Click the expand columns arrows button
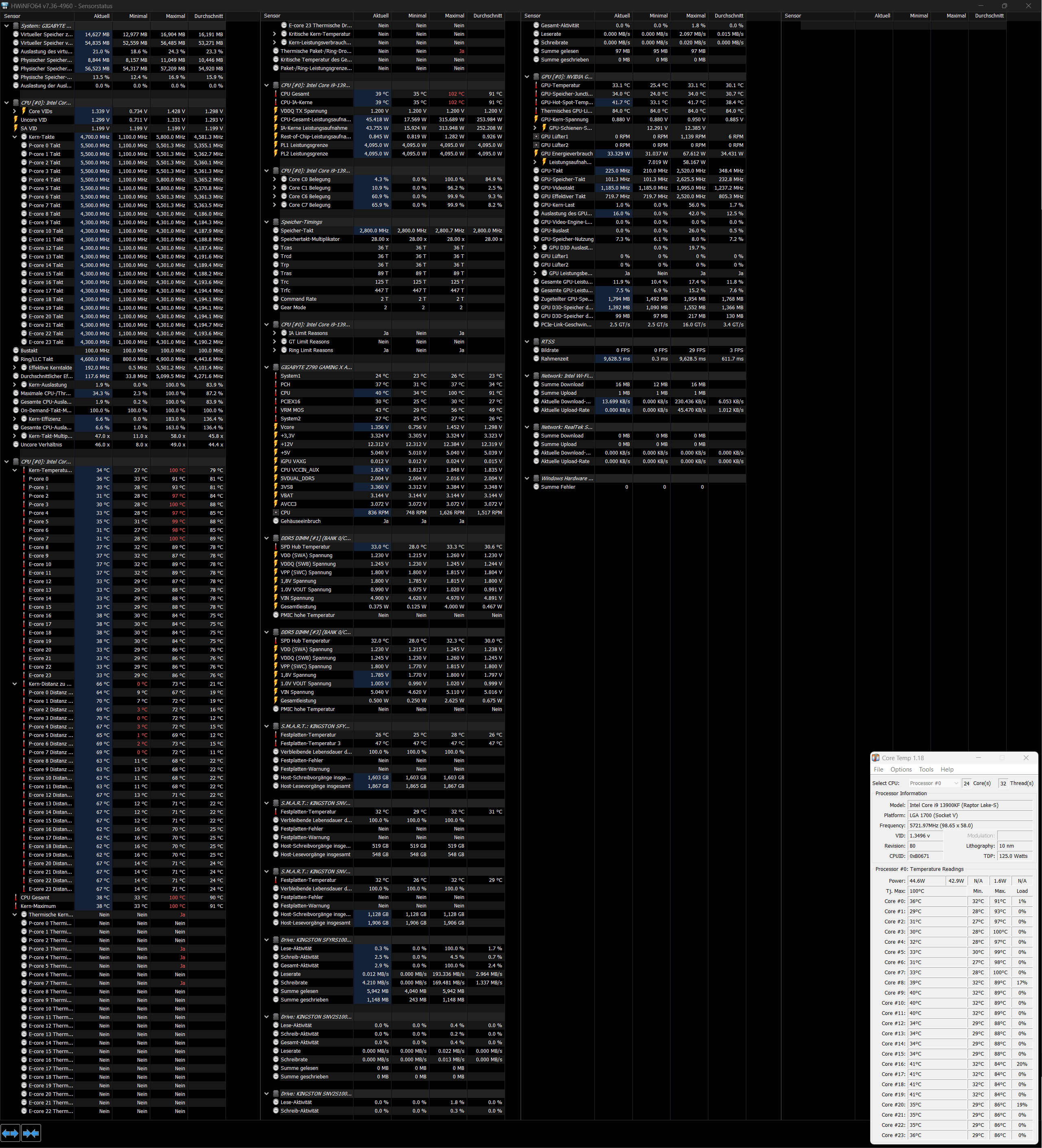Screen dimensions: 1042x1148 [10, 1133]
